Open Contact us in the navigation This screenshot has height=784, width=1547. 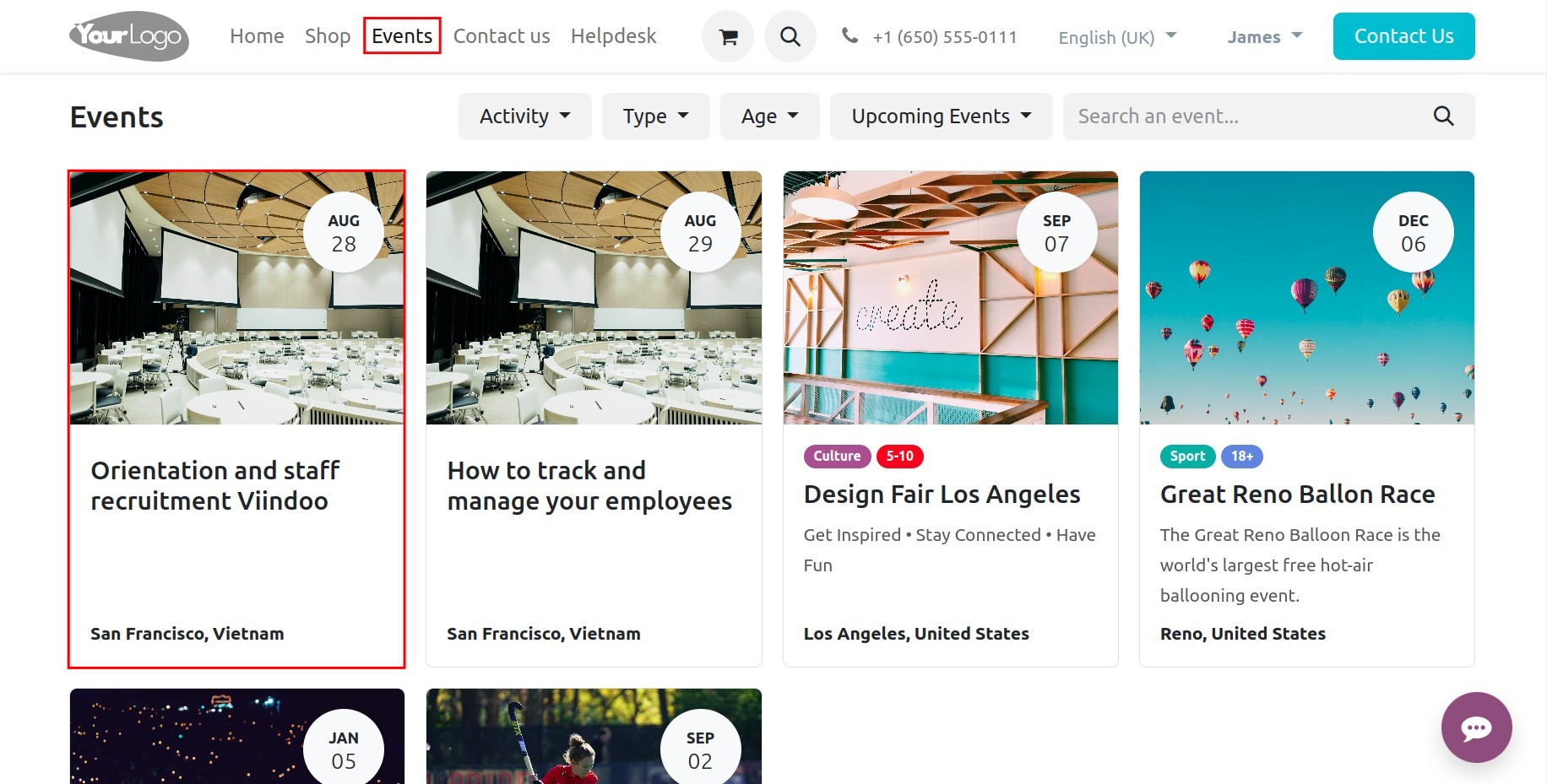(x=502, y=36)
